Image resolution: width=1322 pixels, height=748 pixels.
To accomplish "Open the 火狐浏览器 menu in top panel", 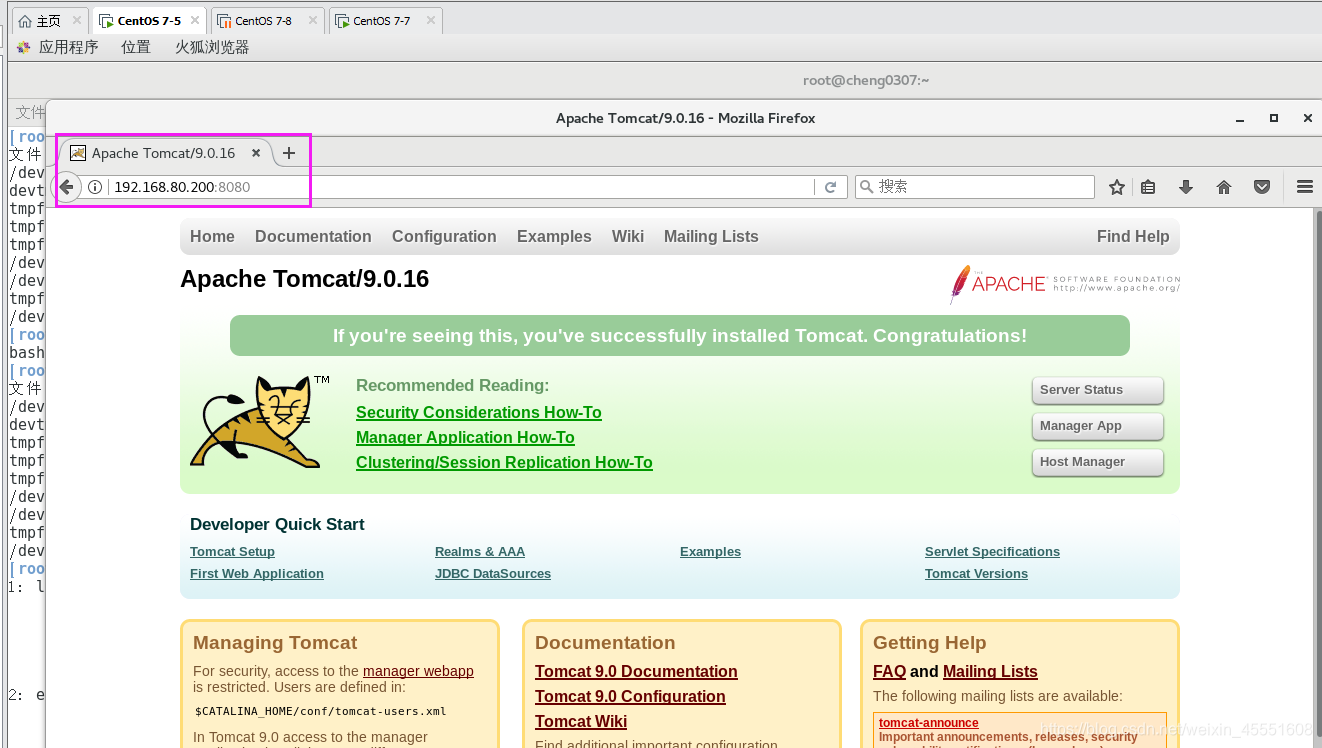I will coord(212,47).
